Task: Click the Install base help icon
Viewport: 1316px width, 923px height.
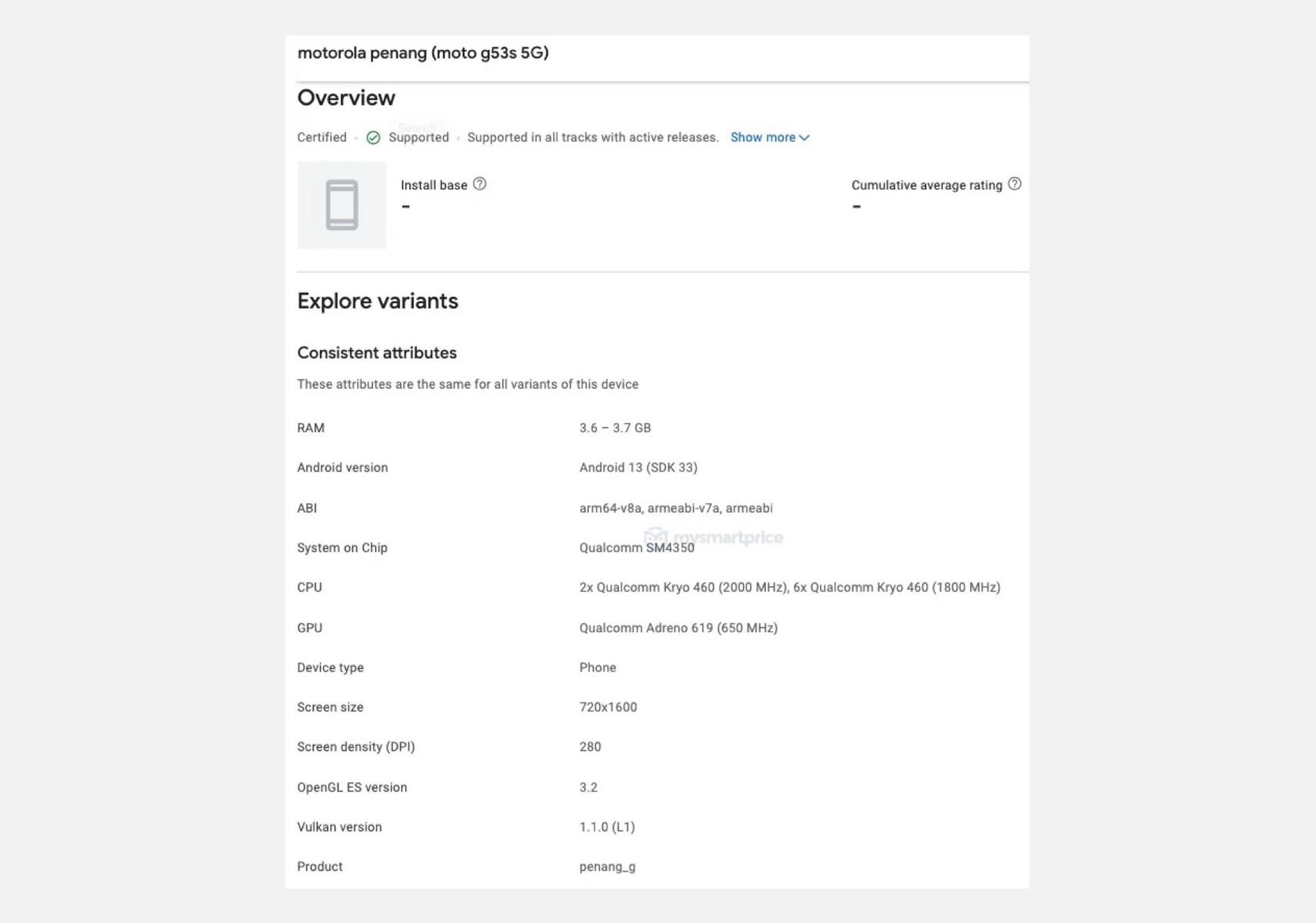Action: [480, 184]
